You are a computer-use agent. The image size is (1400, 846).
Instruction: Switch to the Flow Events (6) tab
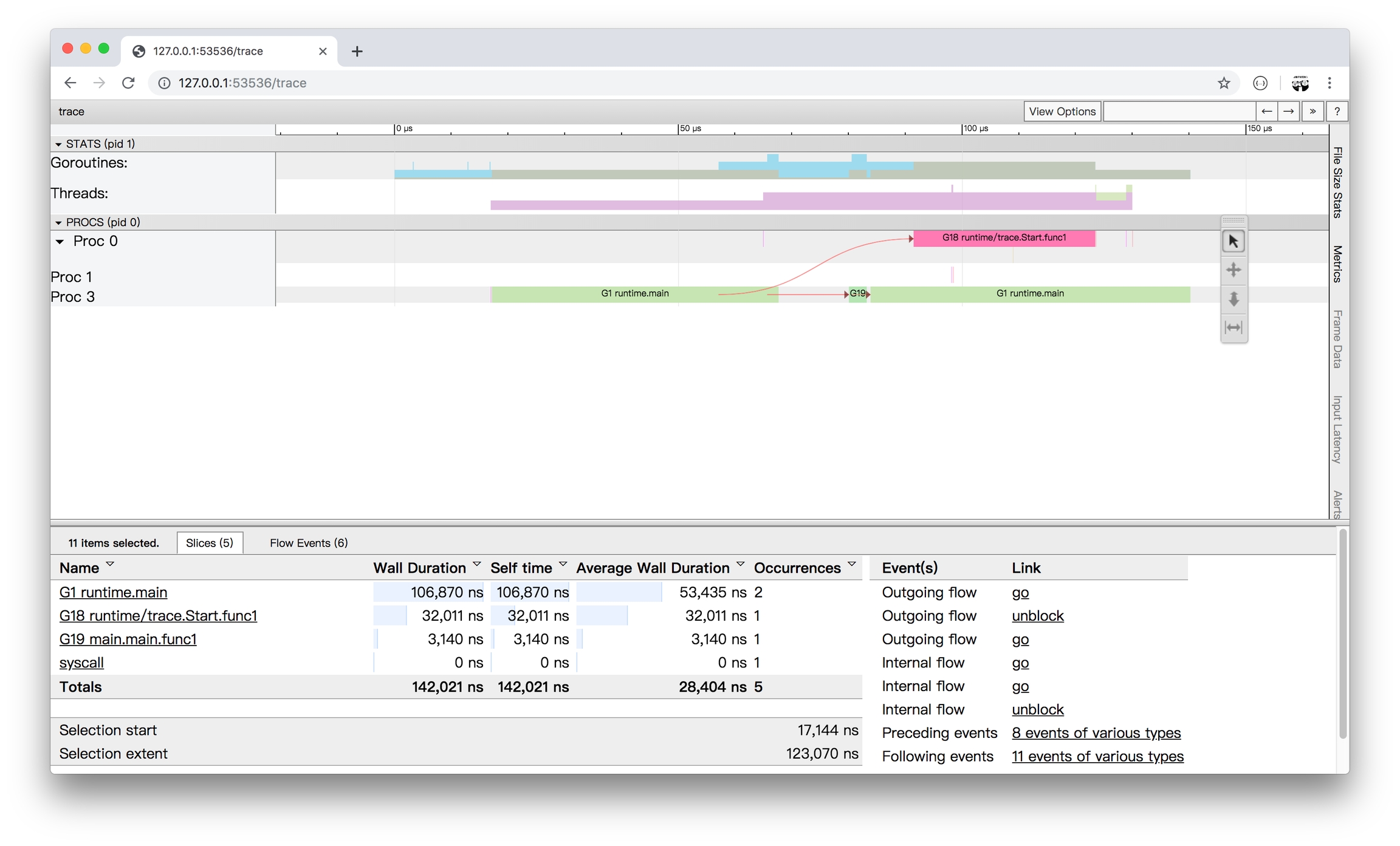click(308, 543)
